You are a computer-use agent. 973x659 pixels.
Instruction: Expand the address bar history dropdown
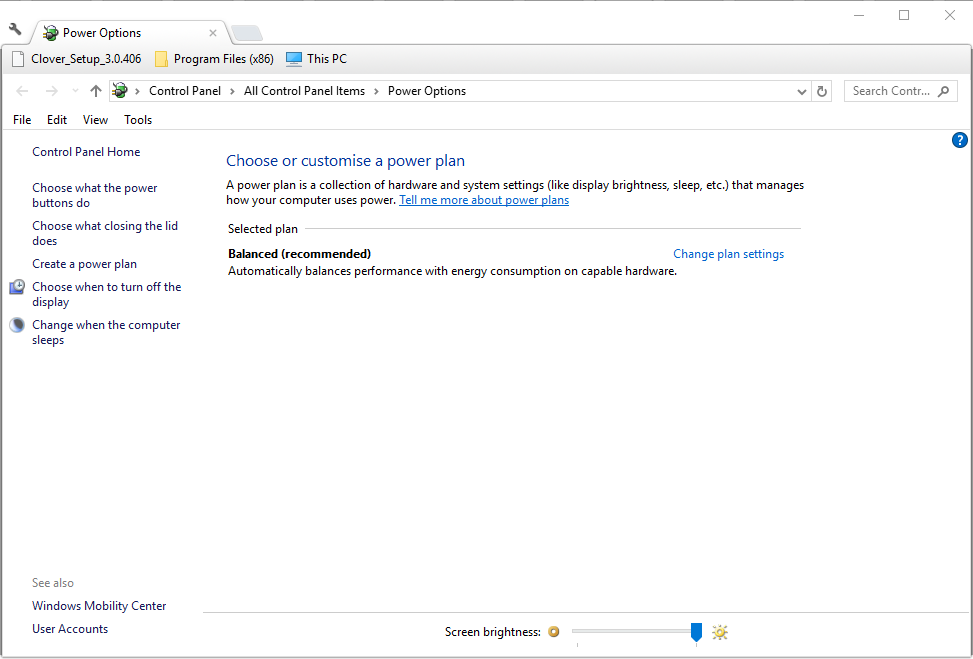coord(802,91)
